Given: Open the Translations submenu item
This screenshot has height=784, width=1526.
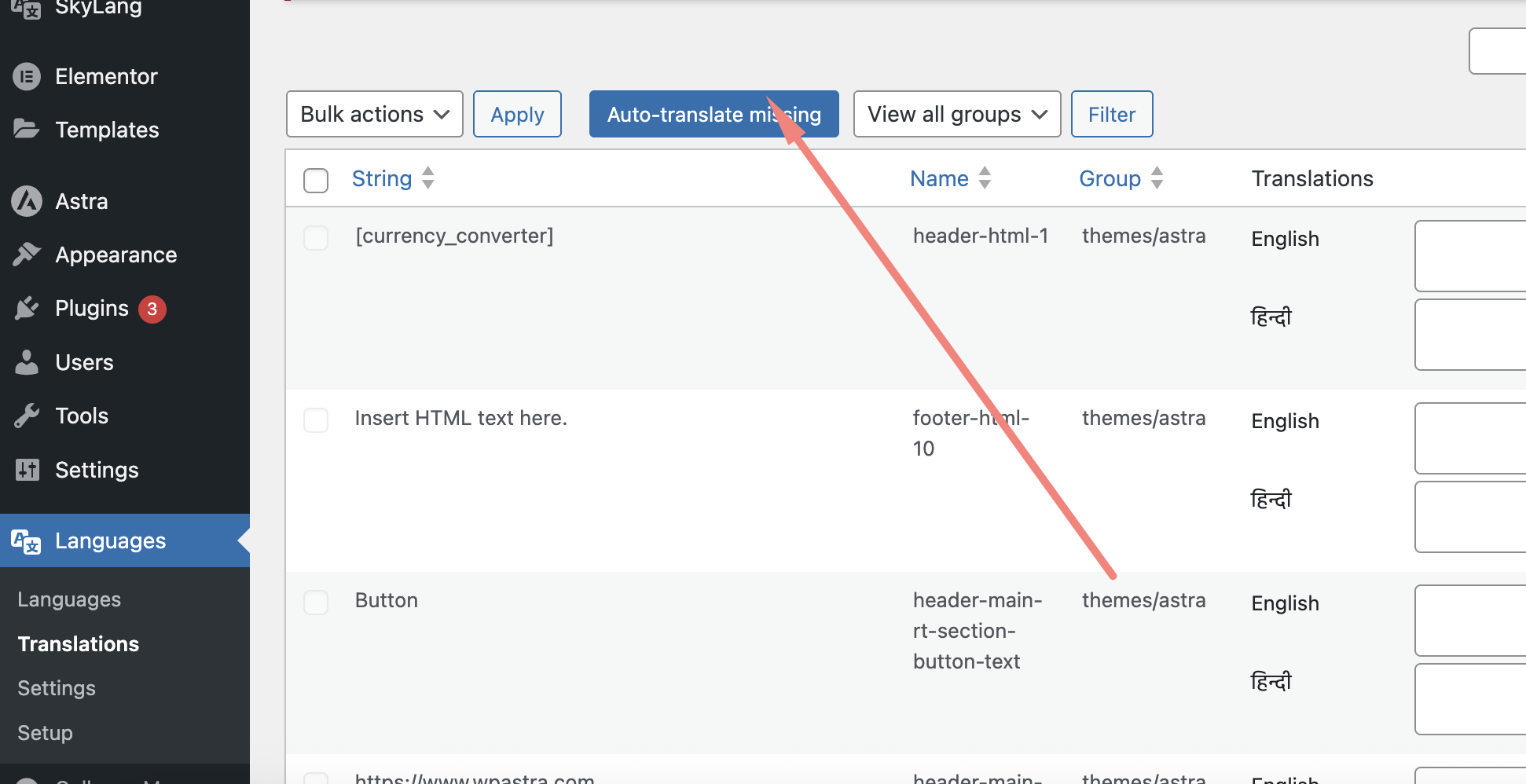Looking at the screenshot, I should 79,644.
